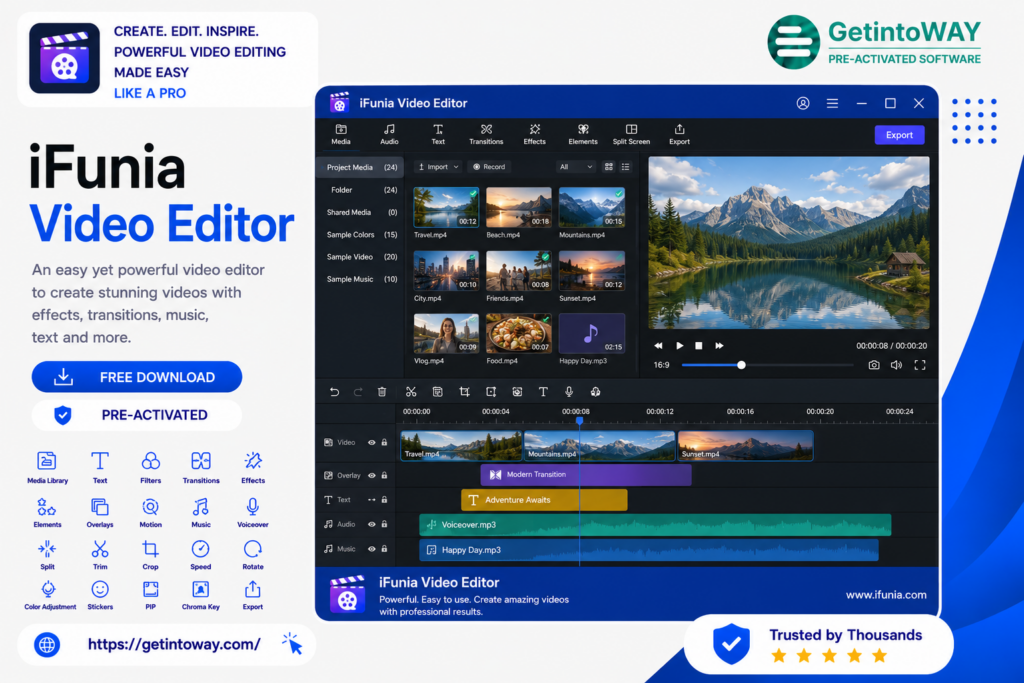
Task: Click the Color Adjustment feature icon
Action: point(50,596)
